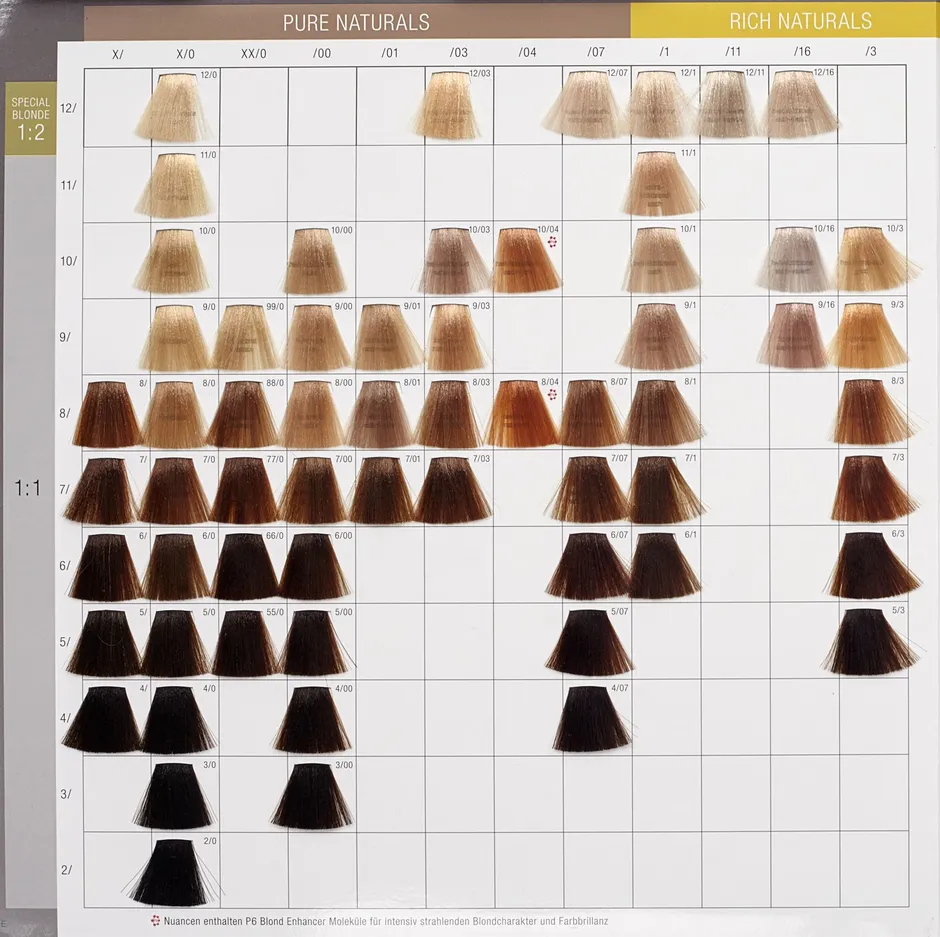
Task: Choose swatch 10/03
Action: pyautogui.click(x=454, y=260)
